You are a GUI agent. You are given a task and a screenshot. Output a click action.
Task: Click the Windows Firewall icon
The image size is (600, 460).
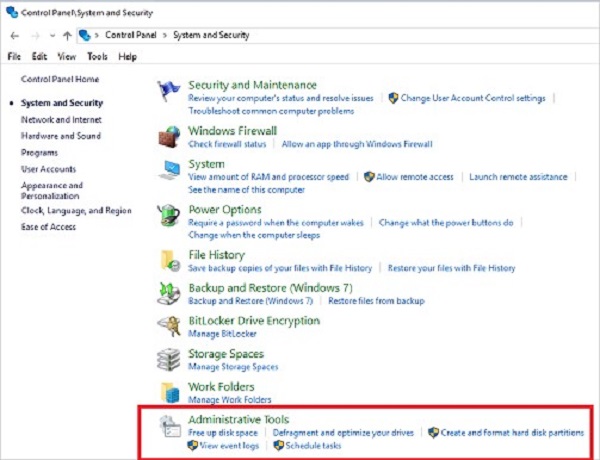pyautogui.click(x=169, y=136)
